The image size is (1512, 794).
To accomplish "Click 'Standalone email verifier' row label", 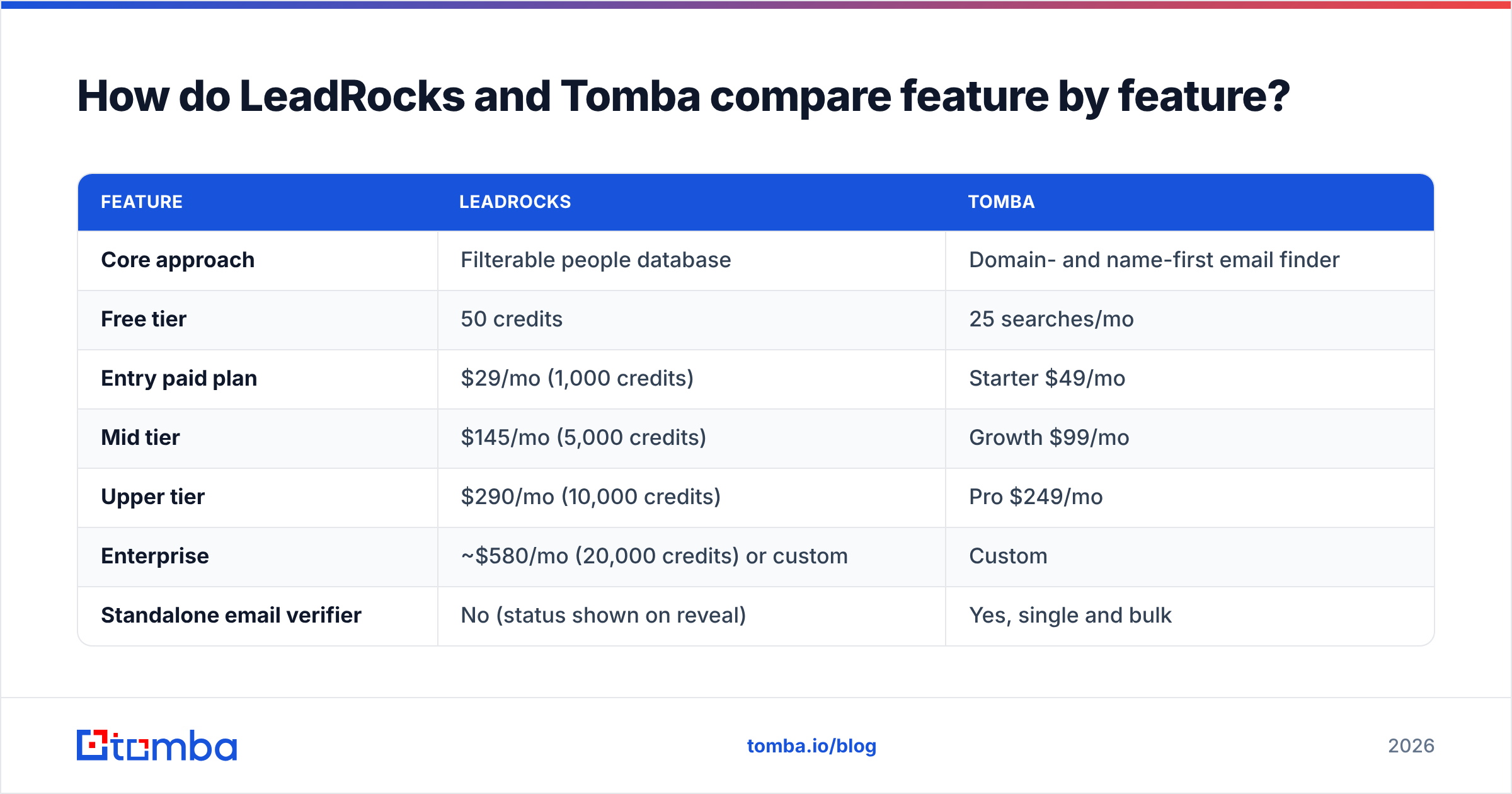I will (231, 616).
